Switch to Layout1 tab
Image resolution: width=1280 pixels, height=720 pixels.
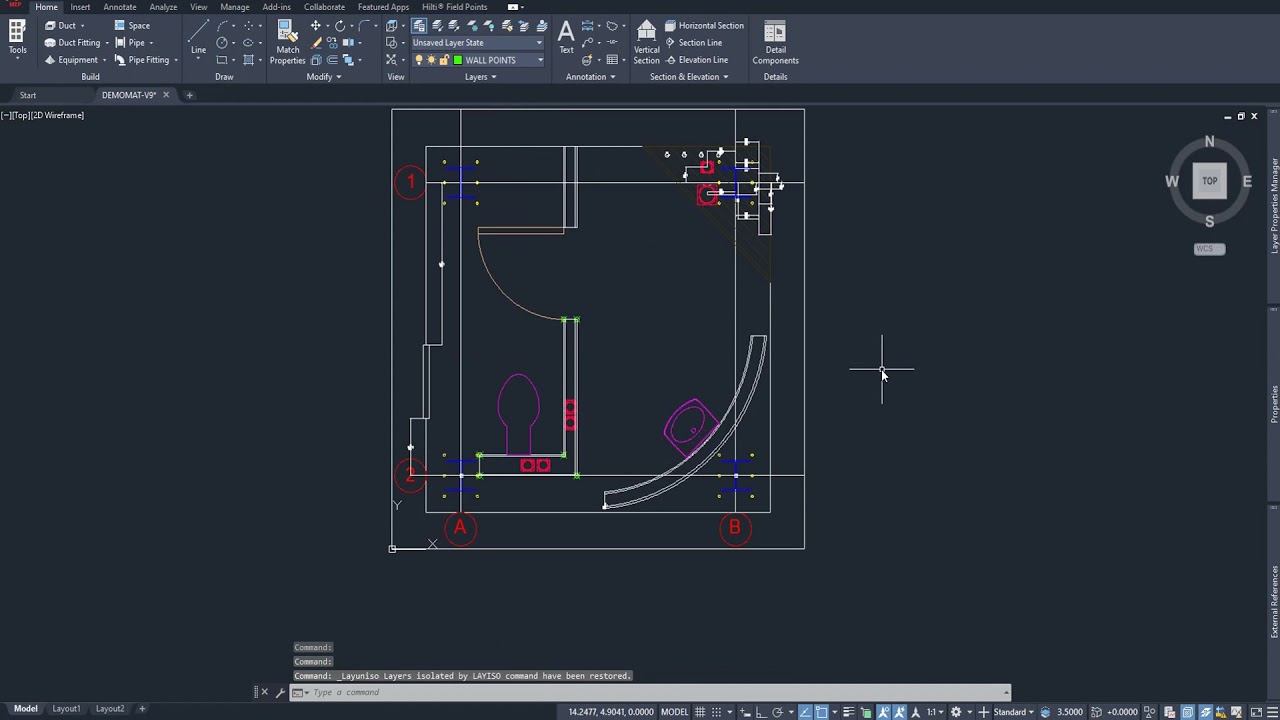click(66, 709)
